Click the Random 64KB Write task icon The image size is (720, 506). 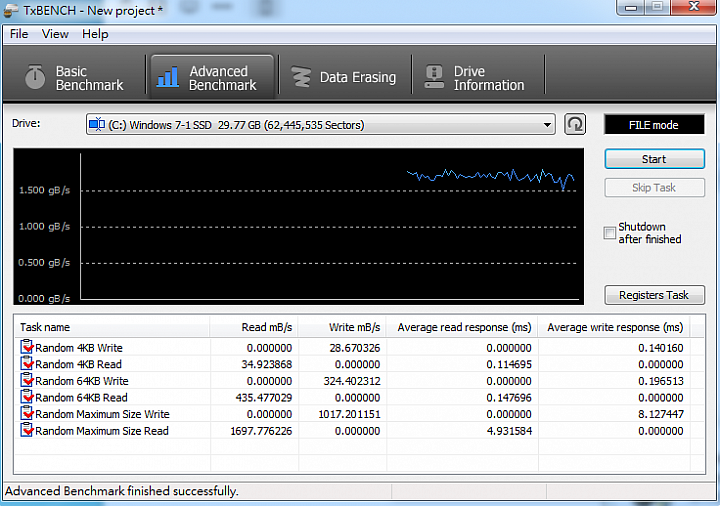pyautogui.click(x=27, y=380)
